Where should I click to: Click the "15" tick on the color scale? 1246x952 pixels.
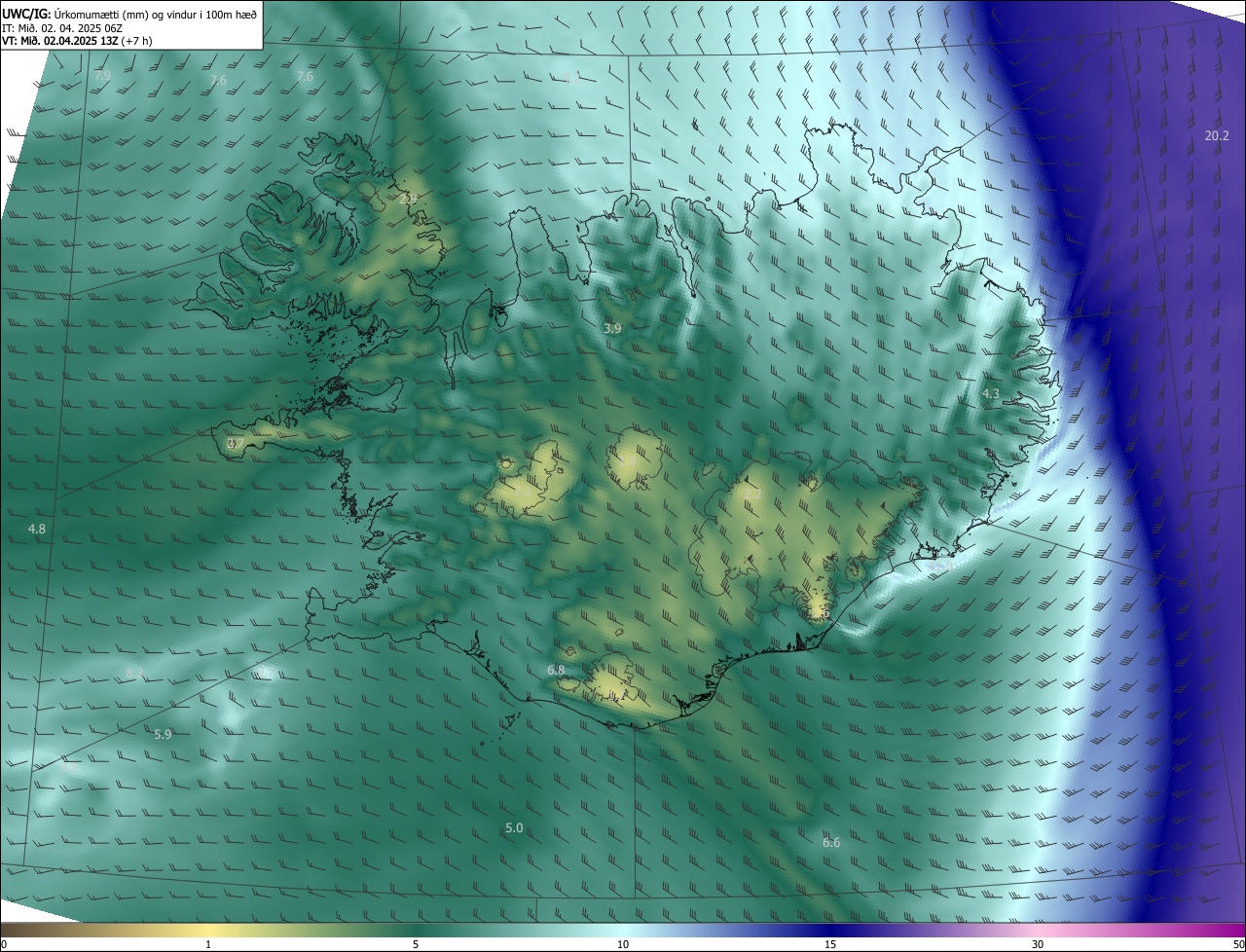coord(830,944)
